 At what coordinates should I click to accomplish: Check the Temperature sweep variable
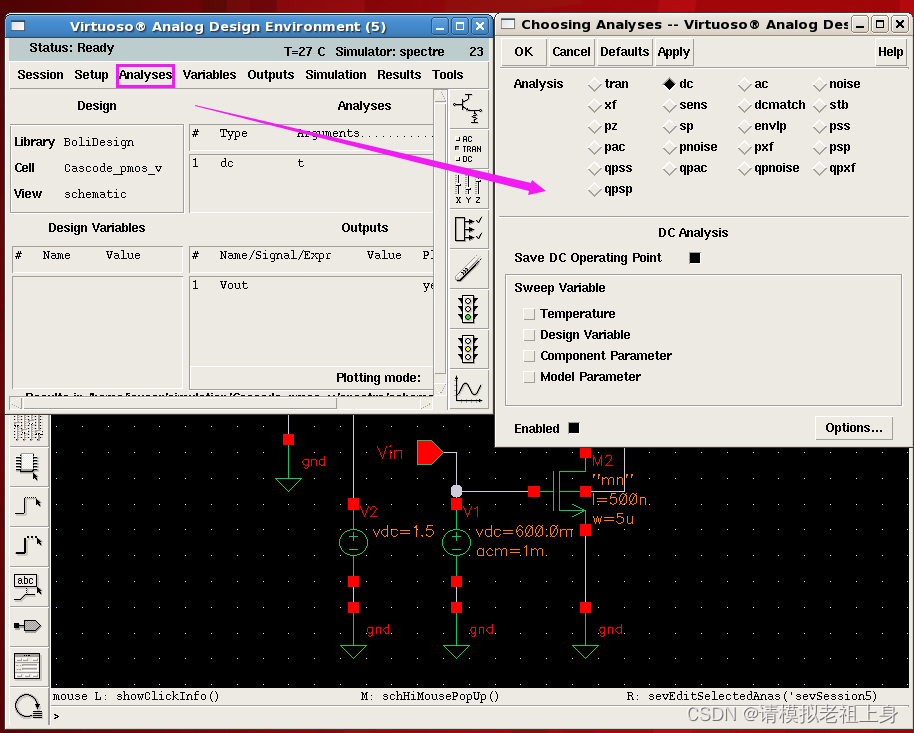528,313
